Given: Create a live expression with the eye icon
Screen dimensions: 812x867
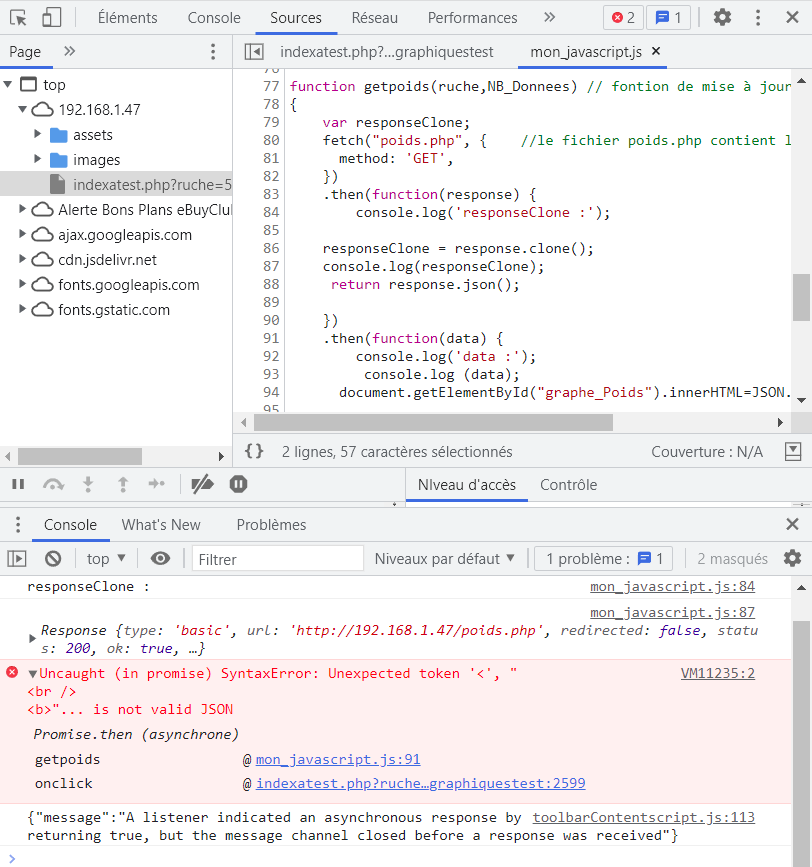Looking at the screenshot, I should [x=160, y=558].
